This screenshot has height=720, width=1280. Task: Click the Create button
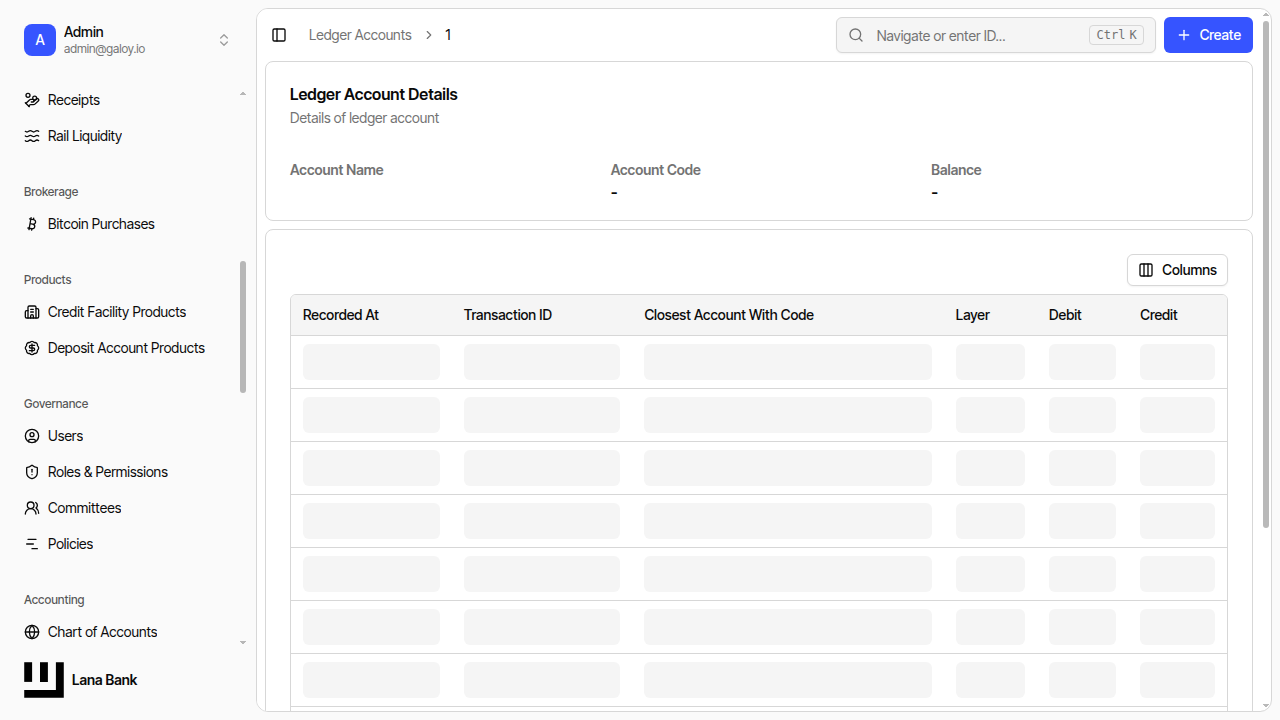(x=1208, y=35)
